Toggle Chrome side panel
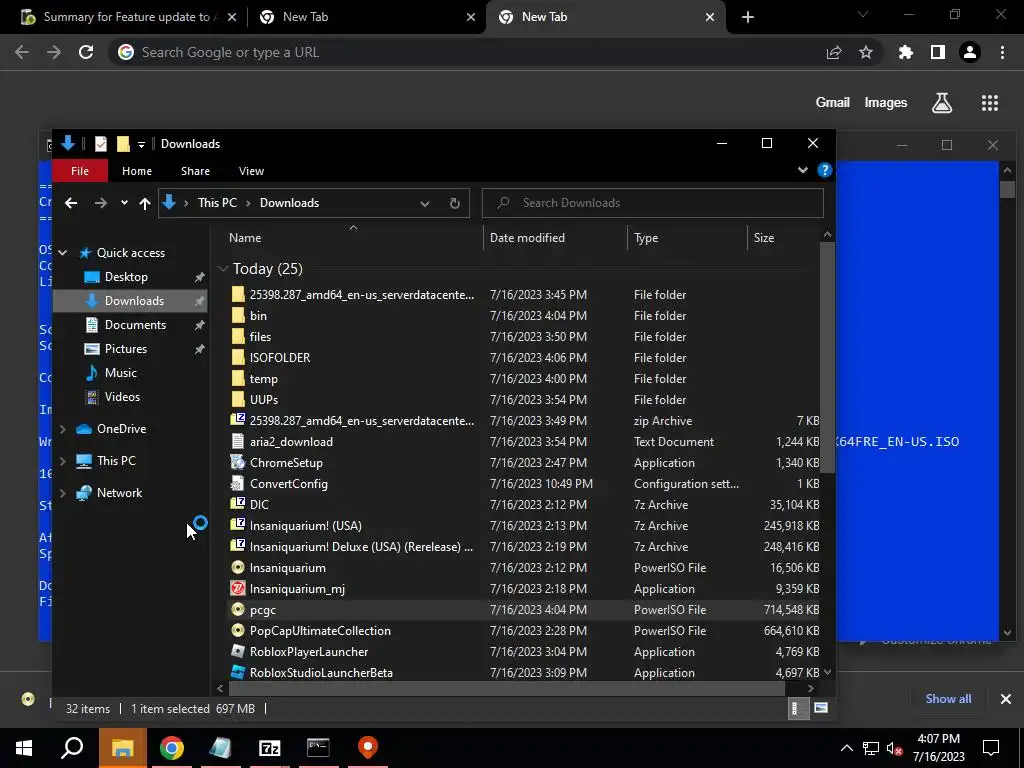This screenshot has height=768, width=1024. point(938,52)
